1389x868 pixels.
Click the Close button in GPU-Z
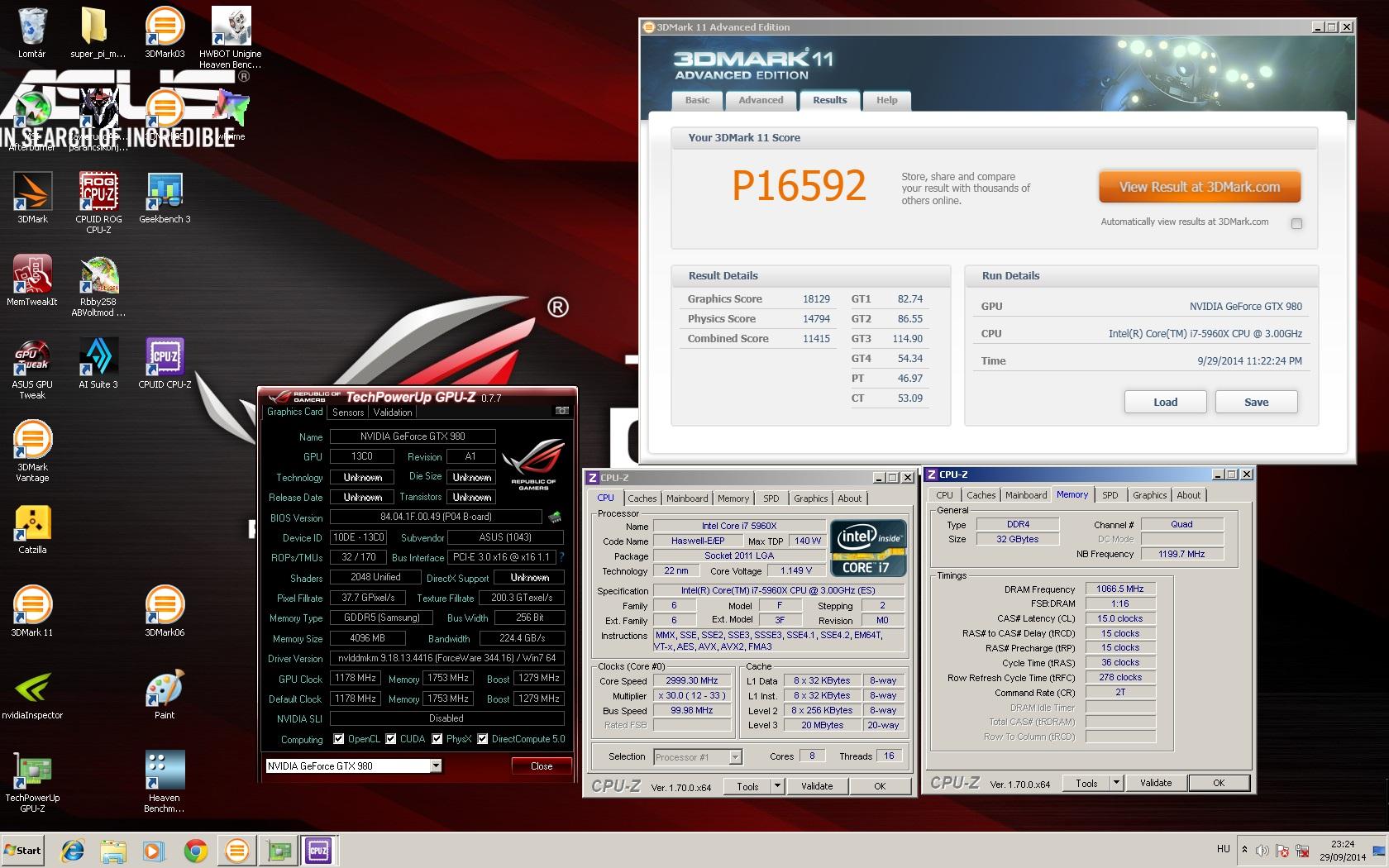coord(542,766)
